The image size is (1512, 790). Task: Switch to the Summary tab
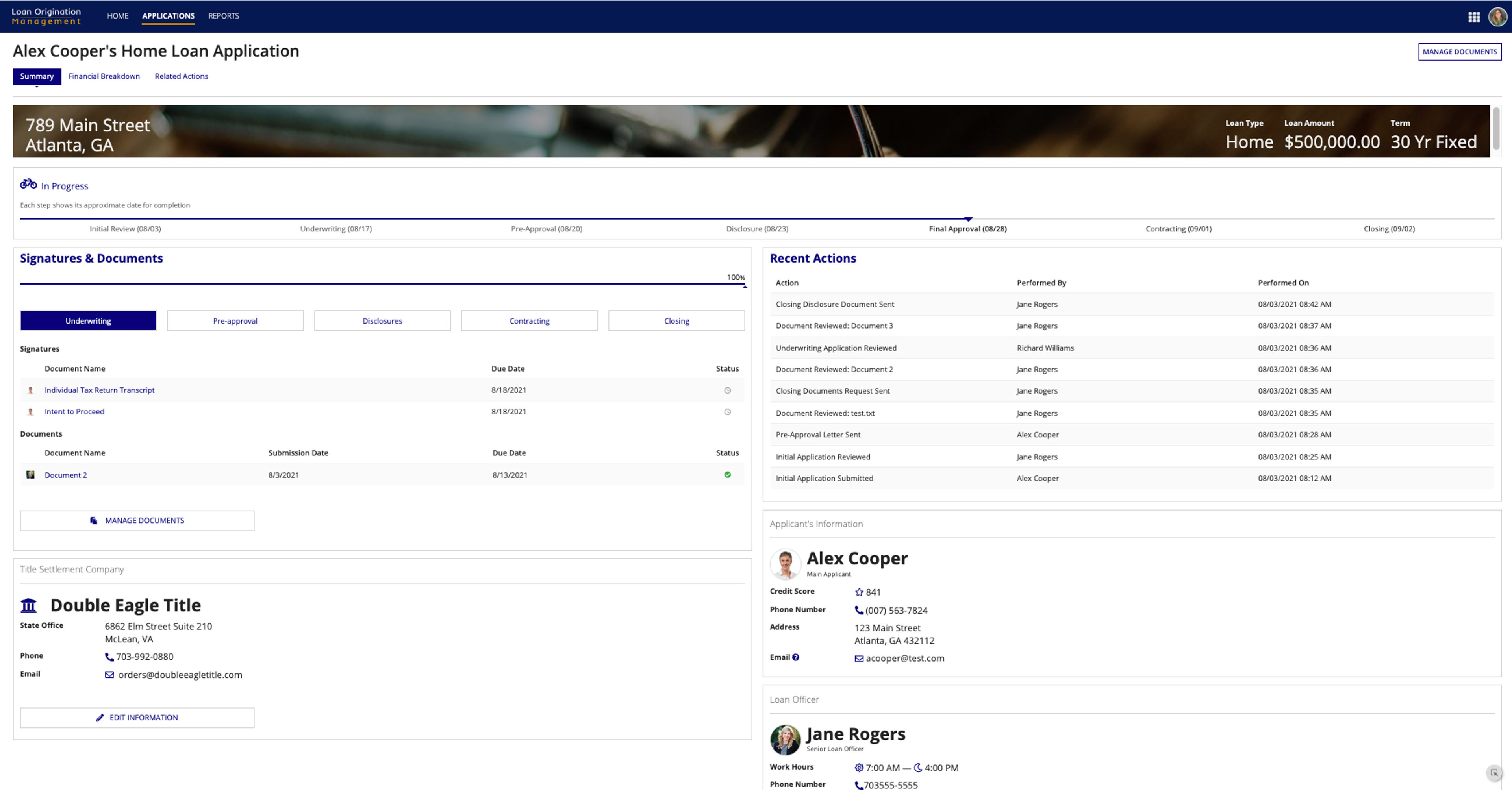pos(37,76)
